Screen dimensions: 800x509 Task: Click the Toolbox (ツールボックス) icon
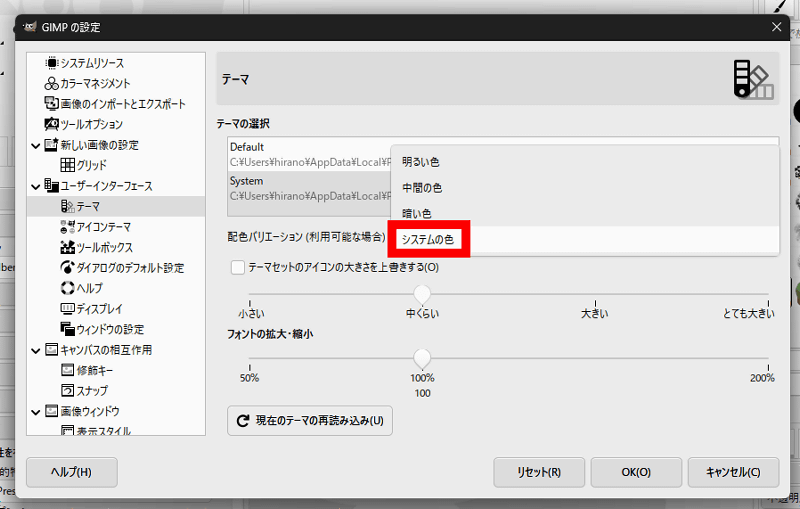pos(68,247)
